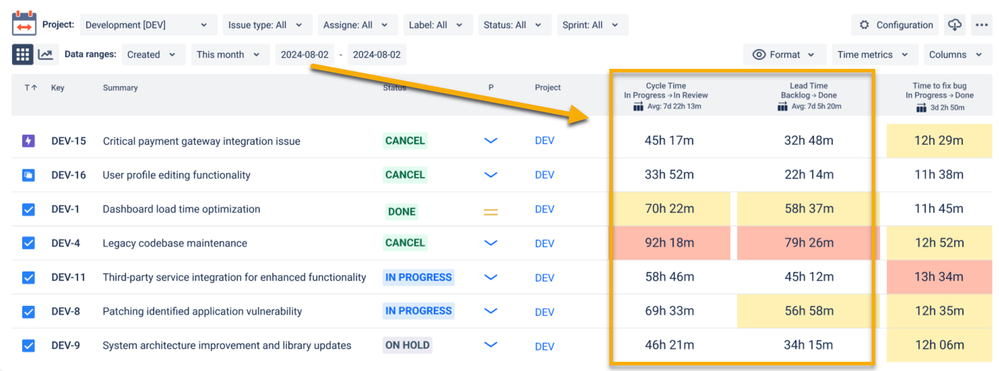Screen dimensions: 999x371
Task: Sort by the Summary column header
Action: [120, 87]
